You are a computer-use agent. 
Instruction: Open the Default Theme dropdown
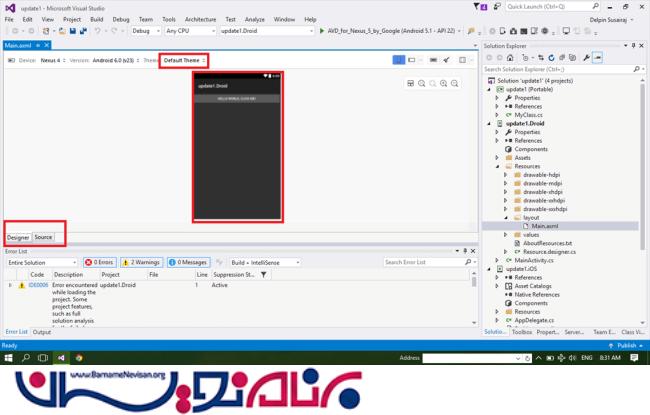click(x=185, y=60)
